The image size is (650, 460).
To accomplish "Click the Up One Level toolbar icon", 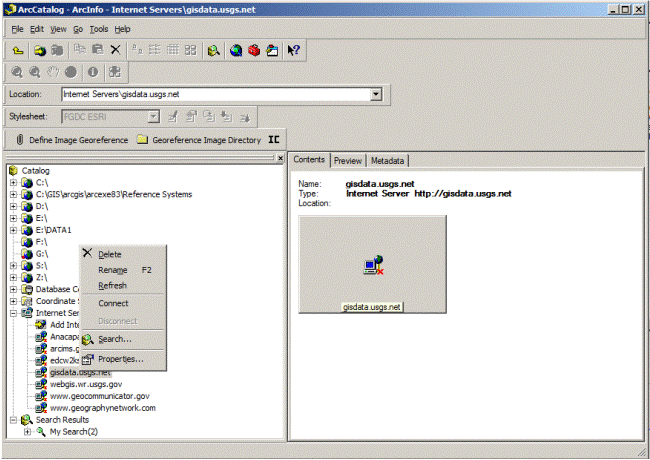I will (18, 51).
